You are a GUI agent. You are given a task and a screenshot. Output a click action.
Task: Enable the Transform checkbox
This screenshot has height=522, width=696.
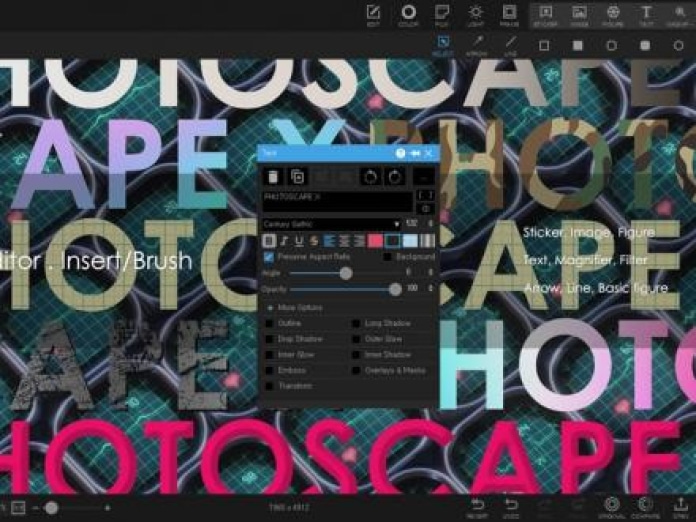pyautogui.click(x=269, y=386)
